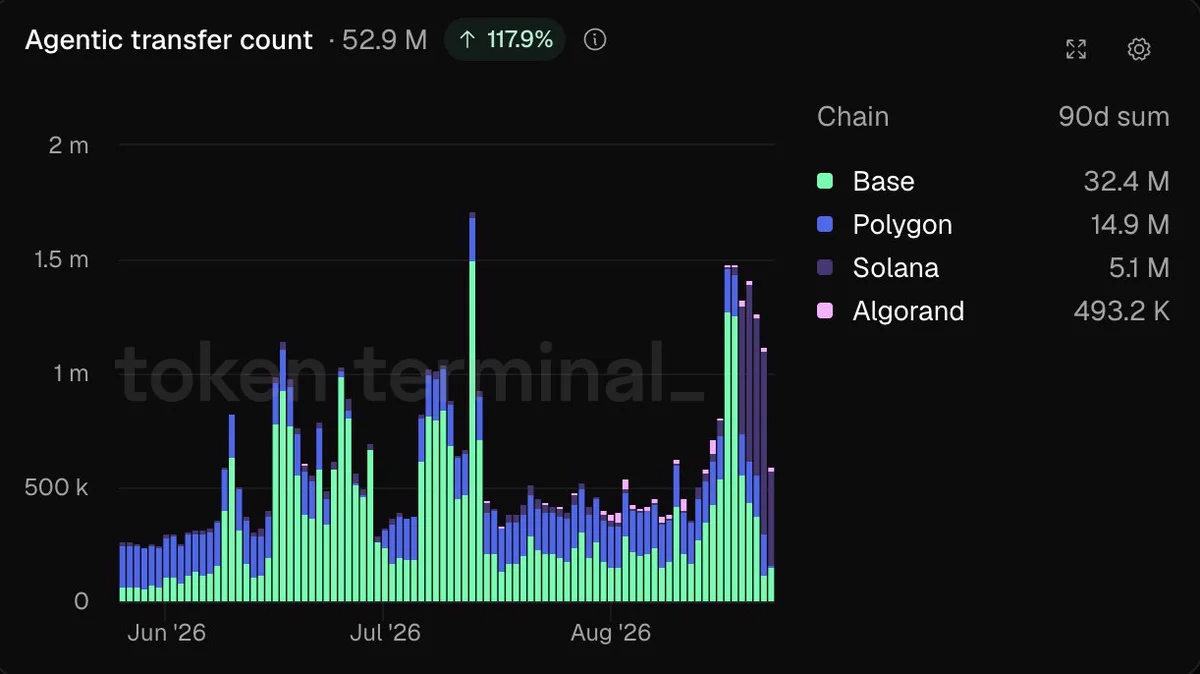Click the 1.5 m y-axis label
The image size is (1200, 674).
coord(61,260)
